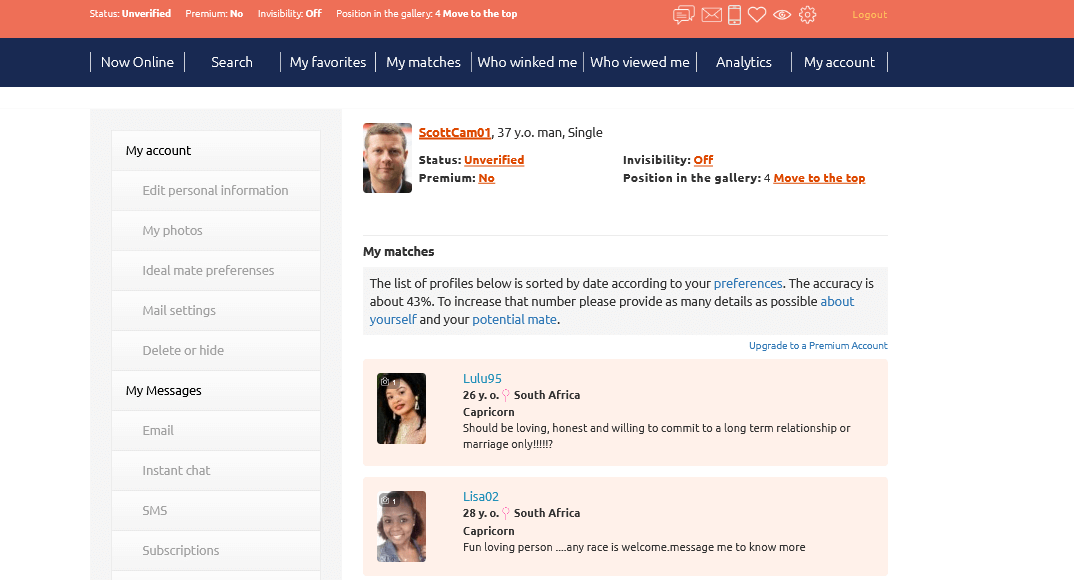Viewport: 1074px width, 580px height.
Task: Open the Who winked me tab
Action: pos(527,62)
